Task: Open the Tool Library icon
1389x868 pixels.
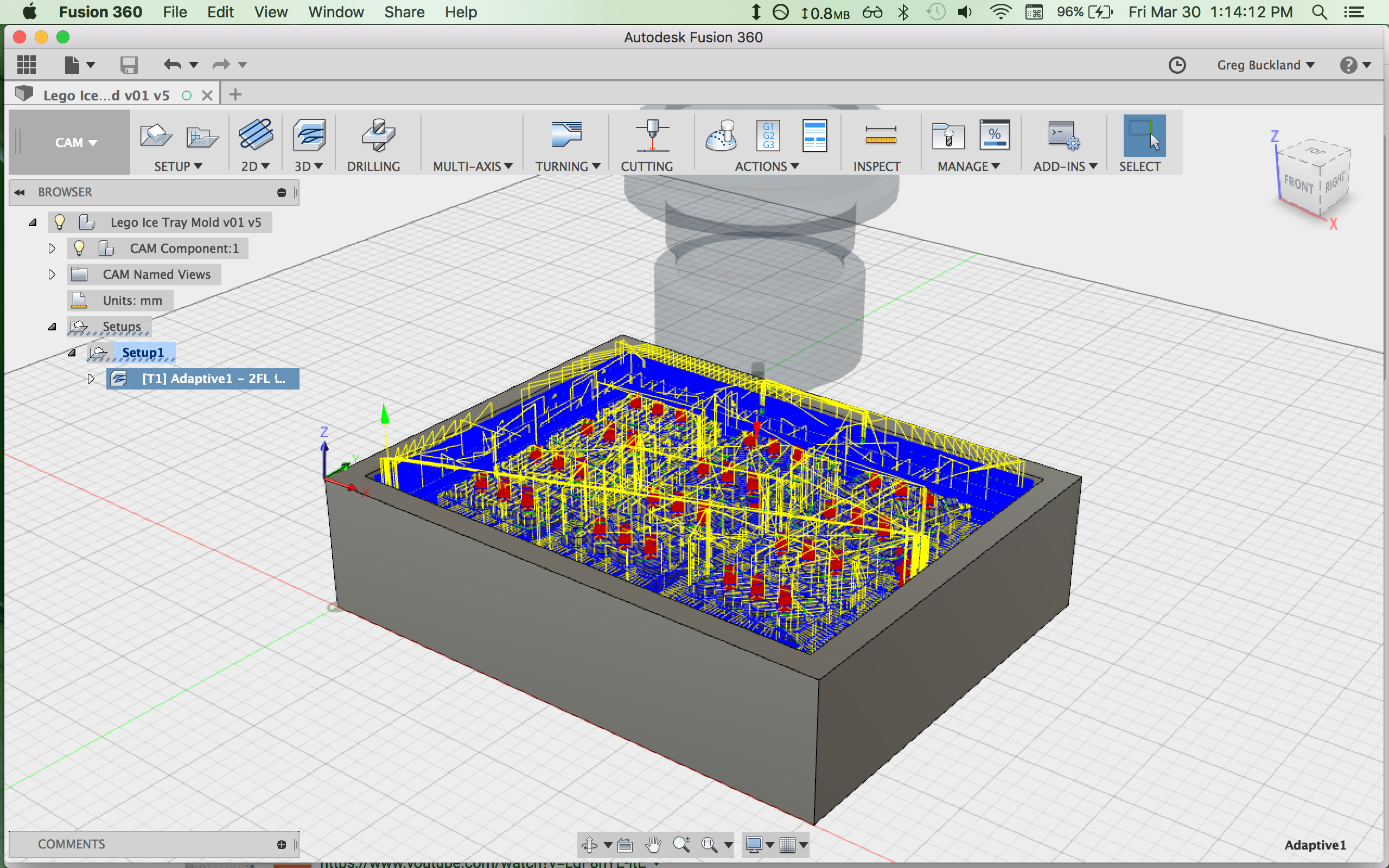Action: 948,136
